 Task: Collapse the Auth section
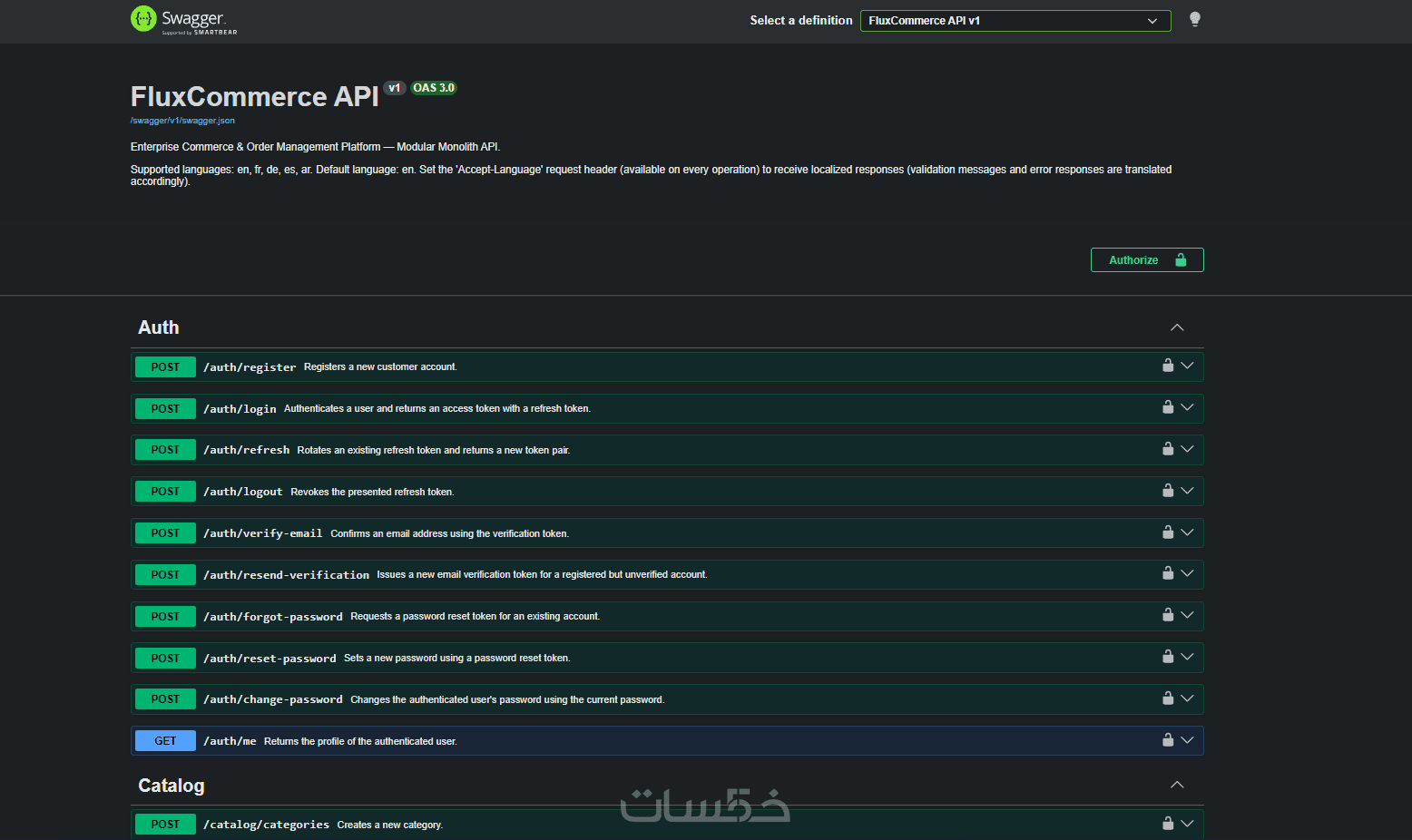click(x=1177, y=327)
